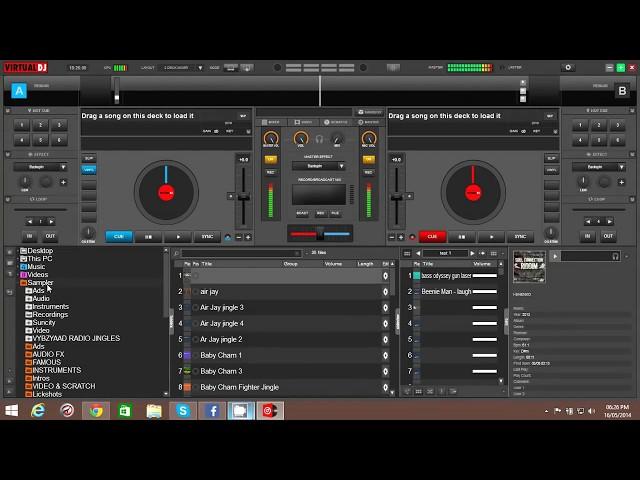Open deck B effect selection dropdown
The height and width of the screenshot is (480, 640).
pyautogui.click(x=599, y=167)
